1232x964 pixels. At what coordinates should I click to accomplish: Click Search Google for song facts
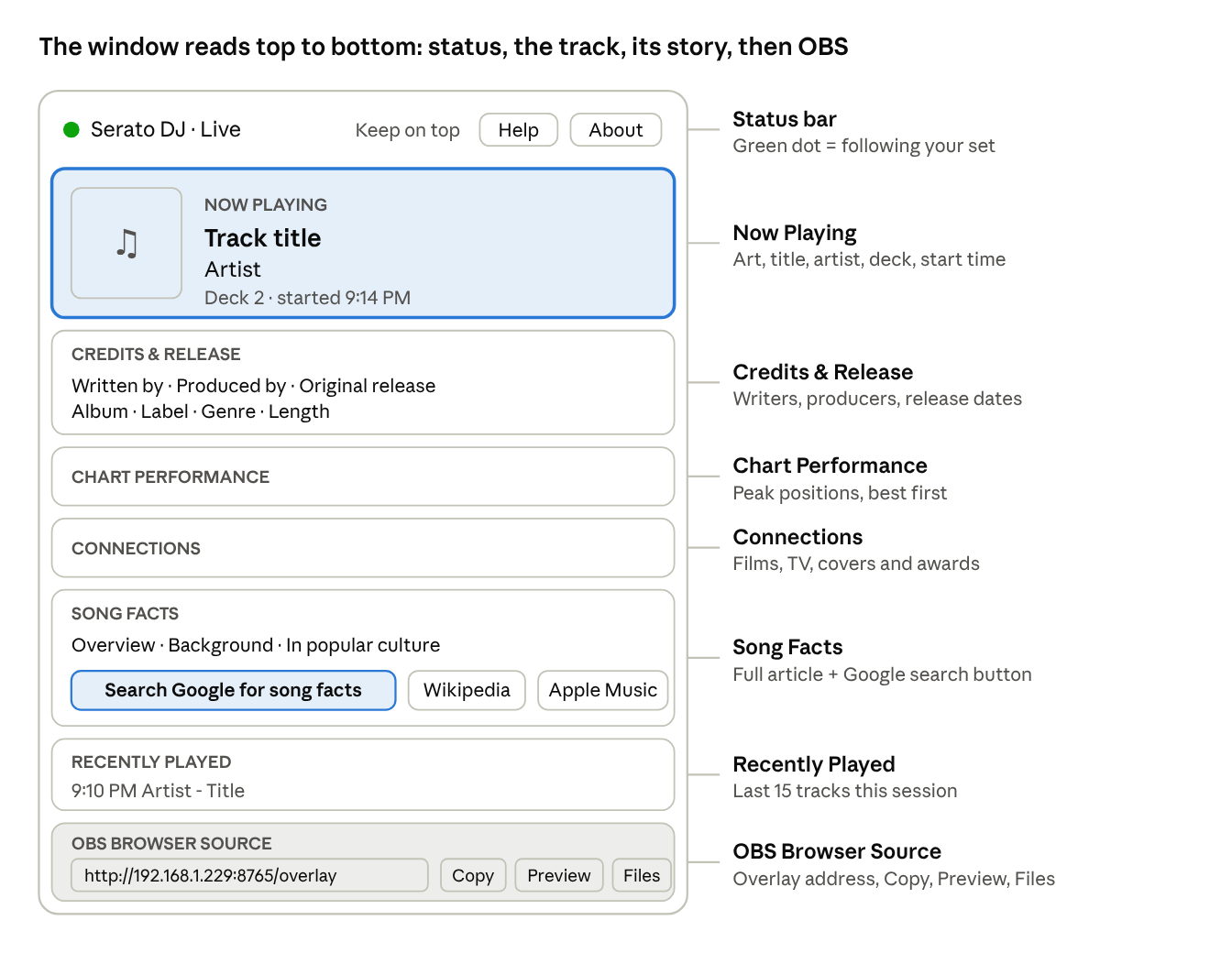[233, 690]
